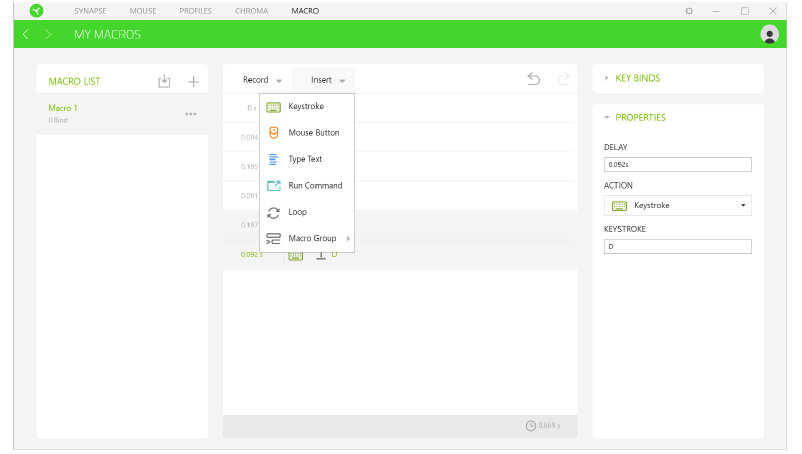Screen dimensions: 802x454
Task: Click the Razer logo icon
Action: (36, 10)
